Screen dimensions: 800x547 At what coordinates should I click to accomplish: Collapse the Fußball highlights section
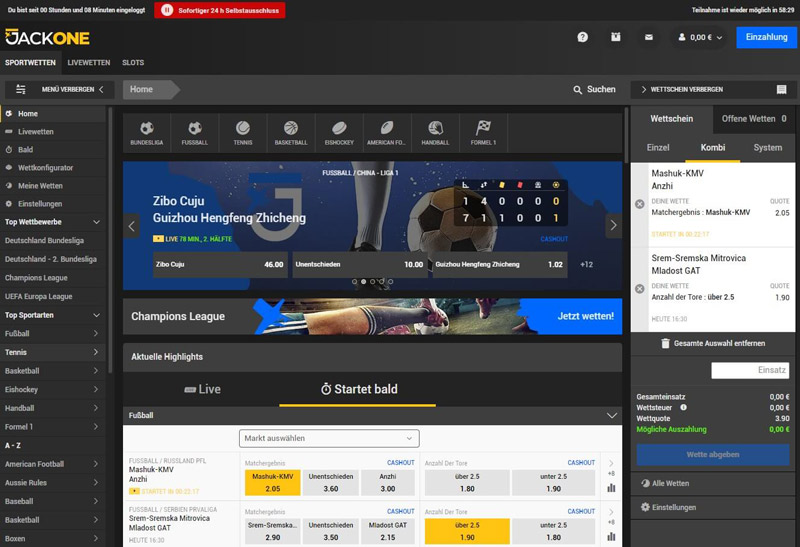pos(611,415)
